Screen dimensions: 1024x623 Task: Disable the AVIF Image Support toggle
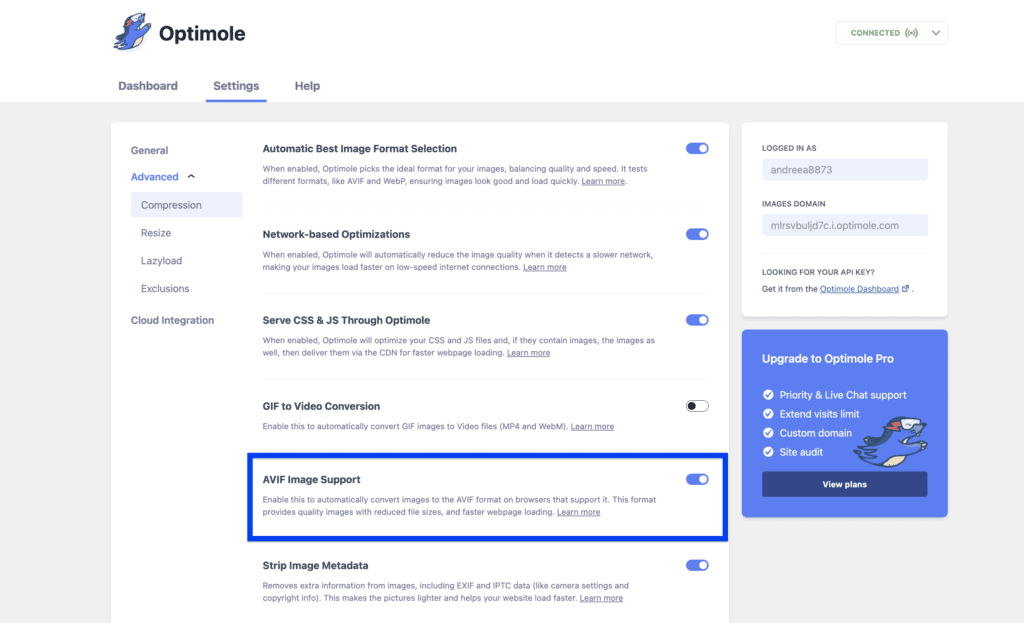(696, 478)
